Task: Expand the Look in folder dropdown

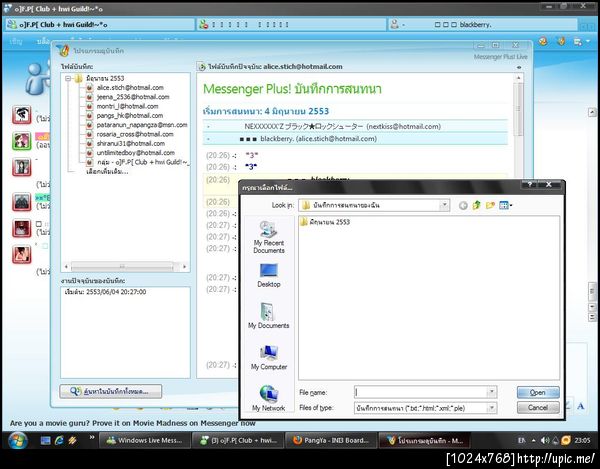Action: pyautogui.click(x=444, y=205)
